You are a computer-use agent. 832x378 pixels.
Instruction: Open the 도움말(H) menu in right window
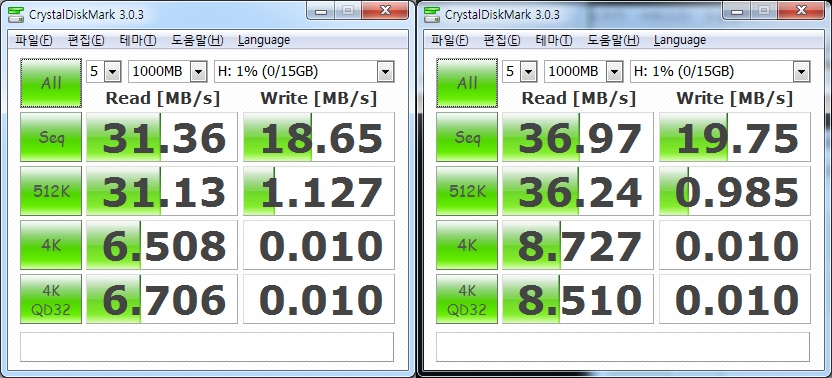point(613,40)
